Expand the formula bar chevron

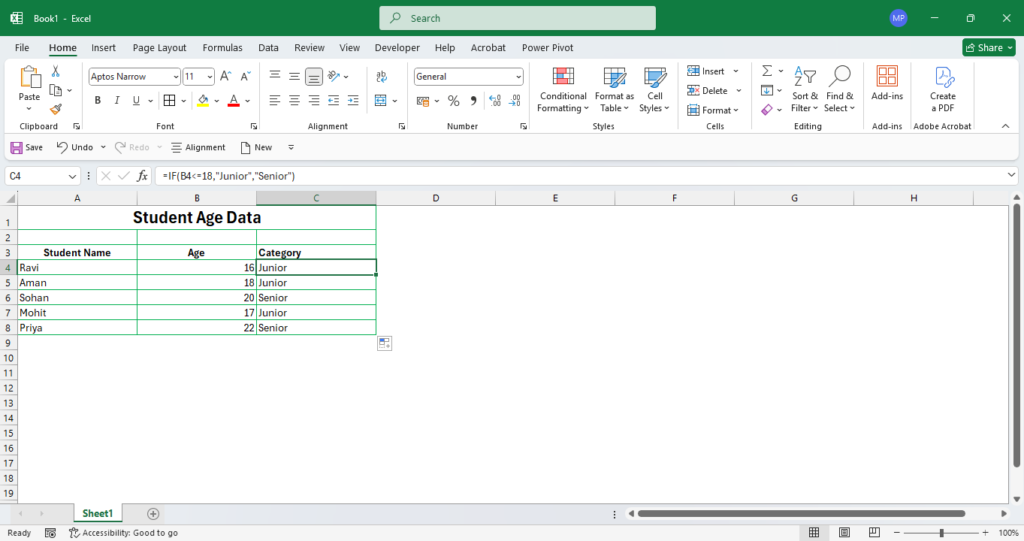click(x=1011, y=175)
